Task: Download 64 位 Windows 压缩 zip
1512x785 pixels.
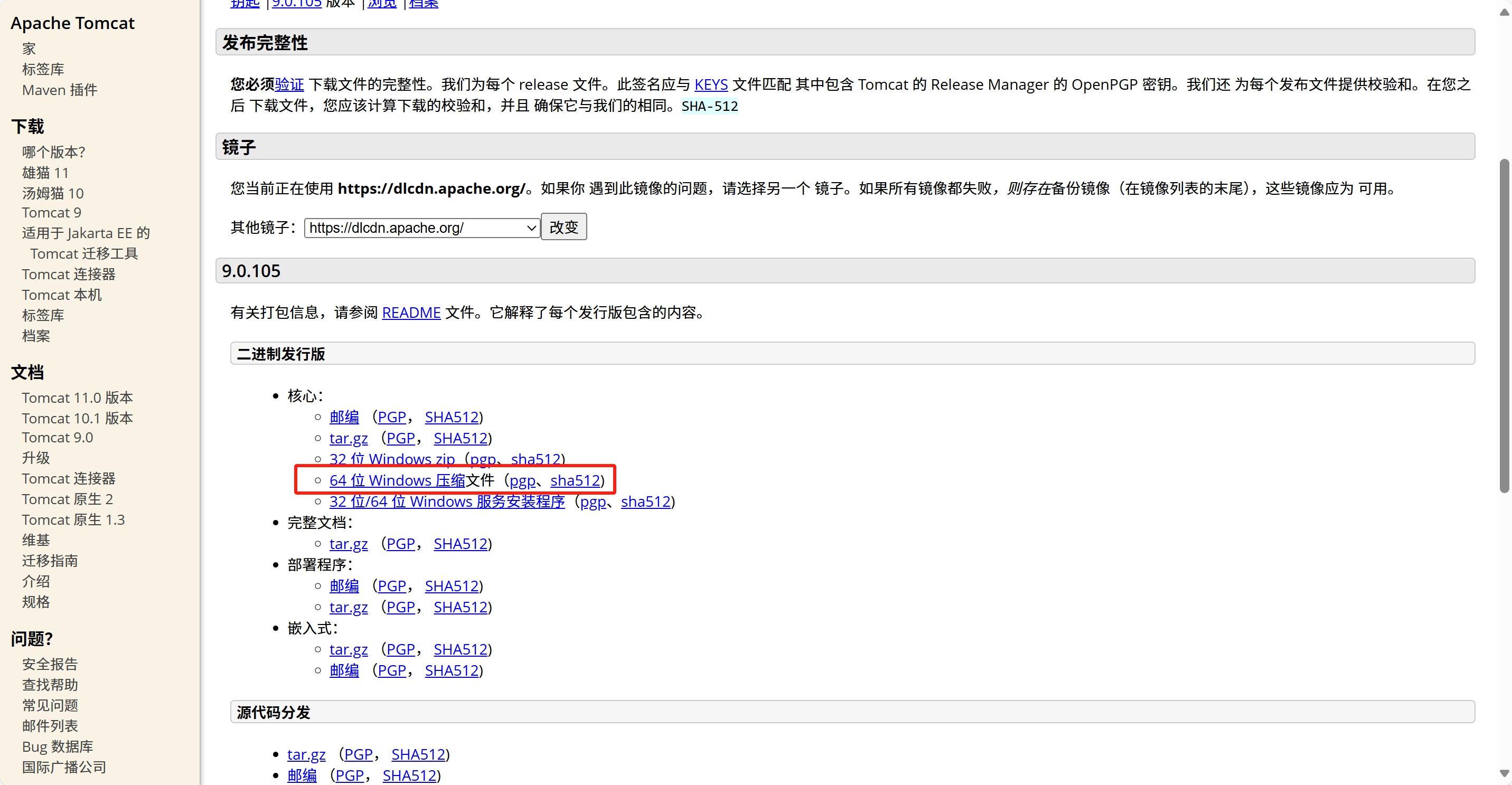Action: point(397,480)
